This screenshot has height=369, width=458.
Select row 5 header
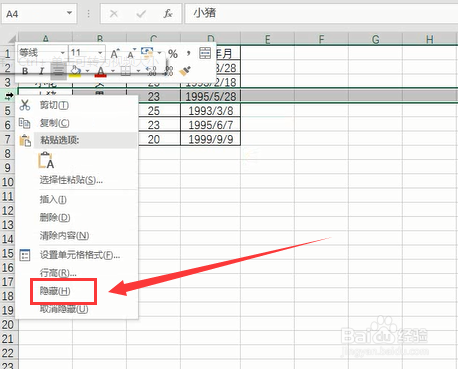[8, 111]
